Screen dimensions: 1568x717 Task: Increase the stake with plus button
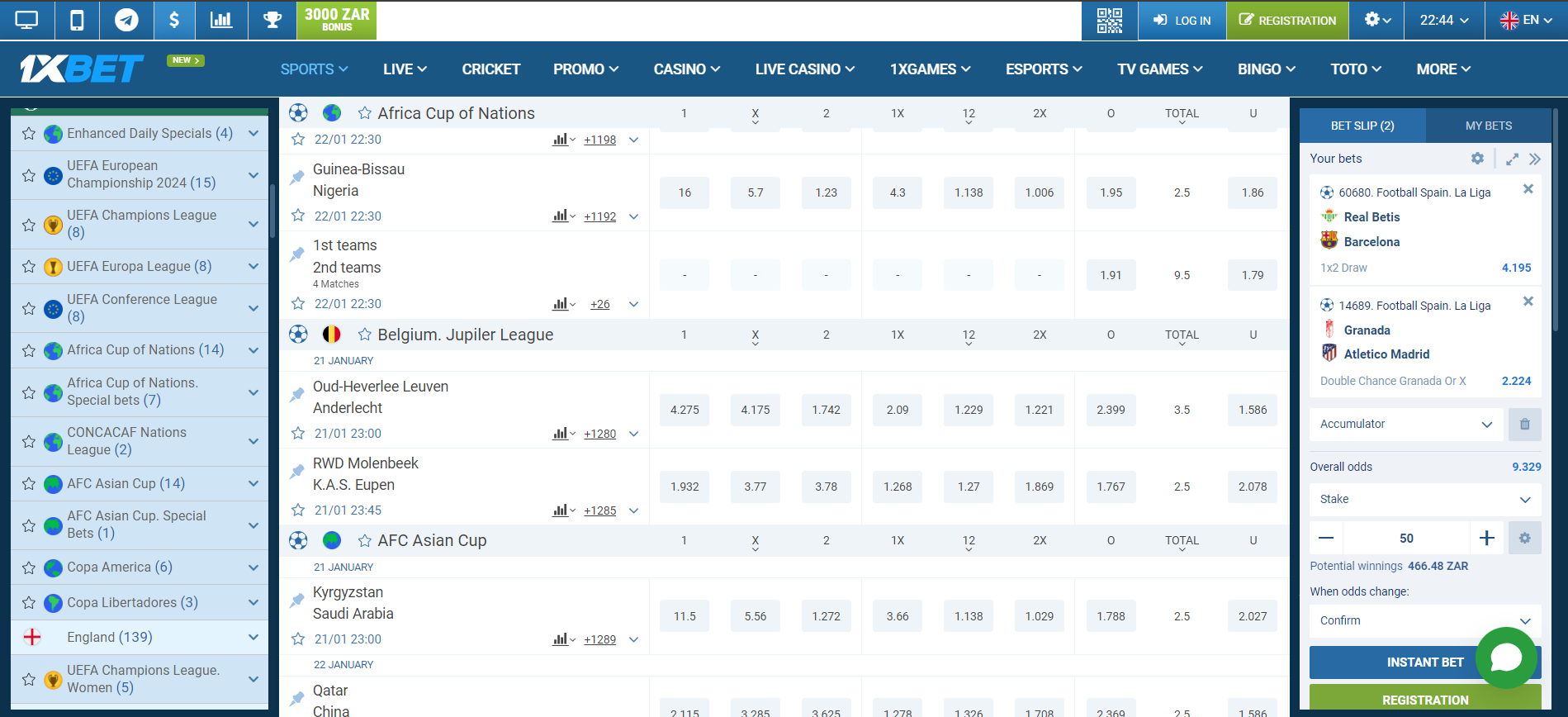tap(1487, 538)
